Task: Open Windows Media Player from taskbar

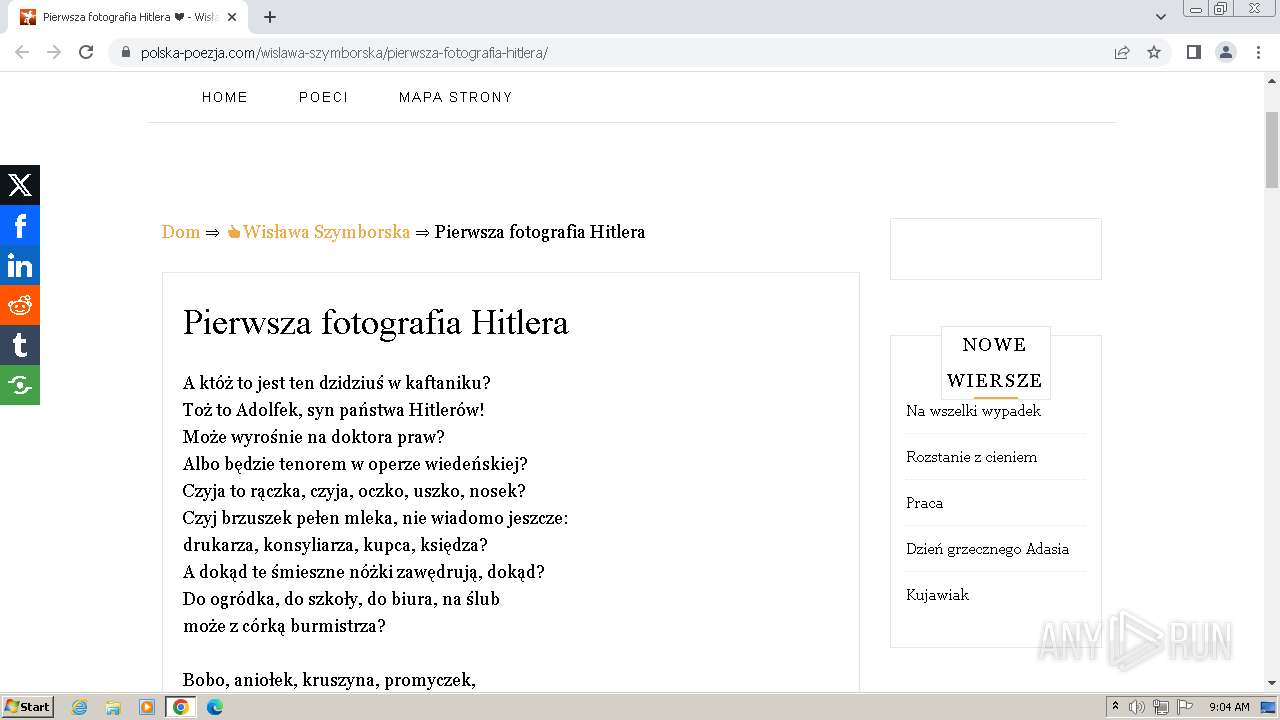Action: click(x=147, y=707)
